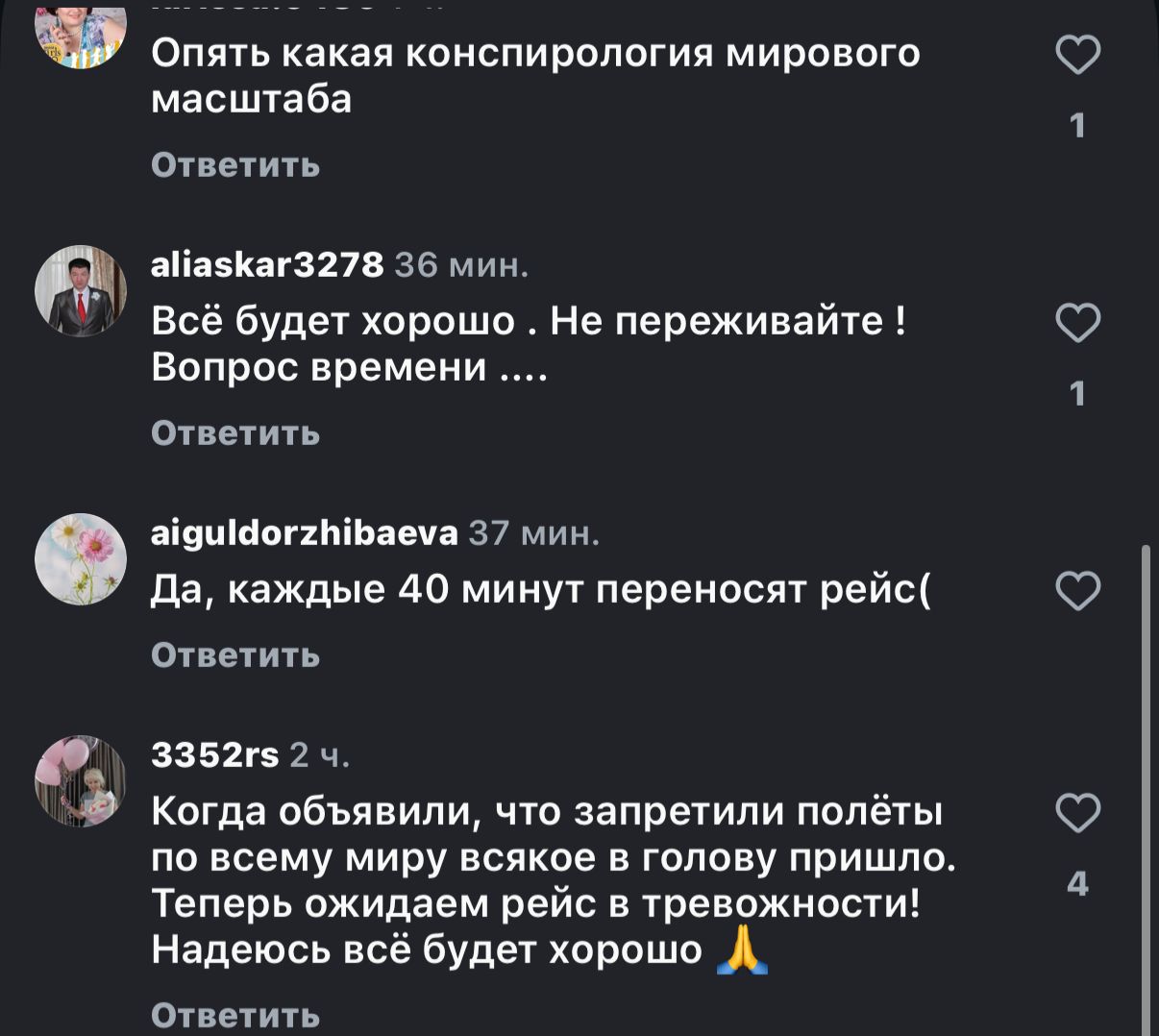Reply to the conspiracy theory comment
The width and height of the screenshot is (1159, 1036).
(x=235, y=165)
